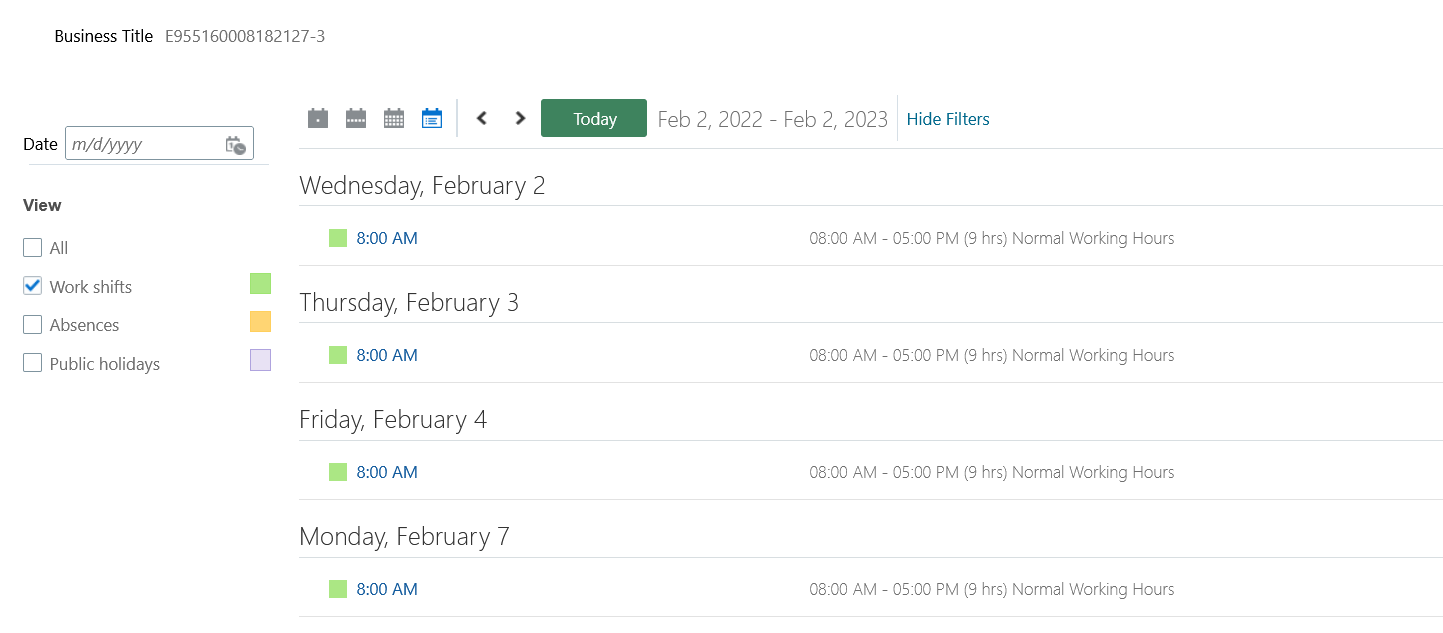This screenshot has width=1443, height=633.
Task: Enable the Absences checkbox
Action: click(x=33, y=325)
